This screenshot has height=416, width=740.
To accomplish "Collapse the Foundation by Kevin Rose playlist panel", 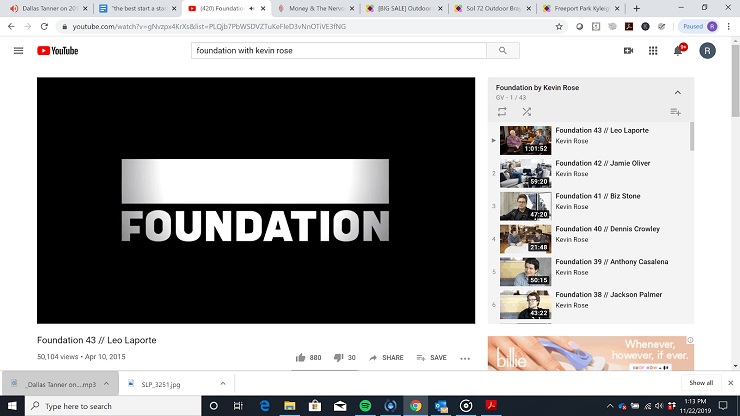I will [x=678, y=93].
